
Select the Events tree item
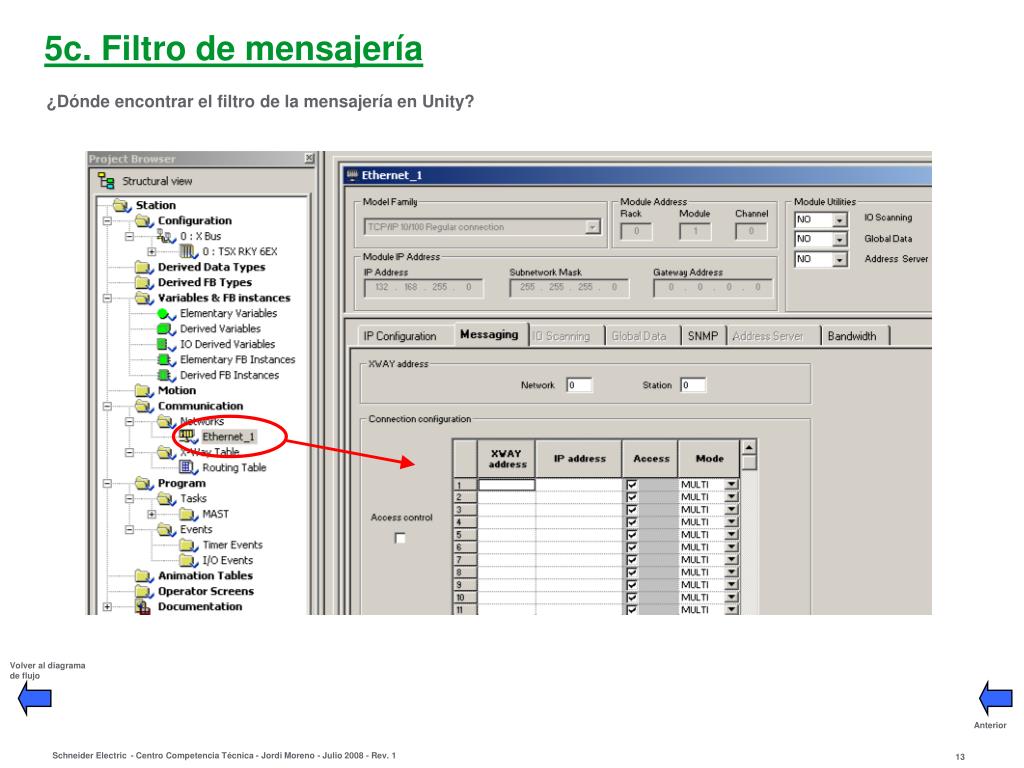point(196,530)
